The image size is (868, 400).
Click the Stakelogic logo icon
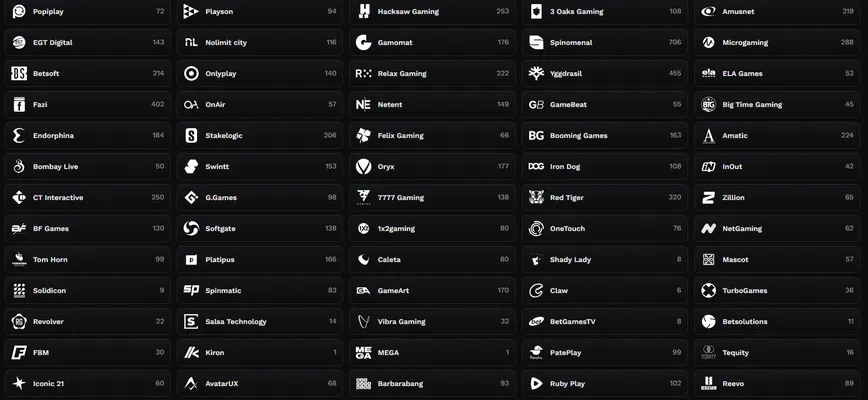(x=191, y=135)
